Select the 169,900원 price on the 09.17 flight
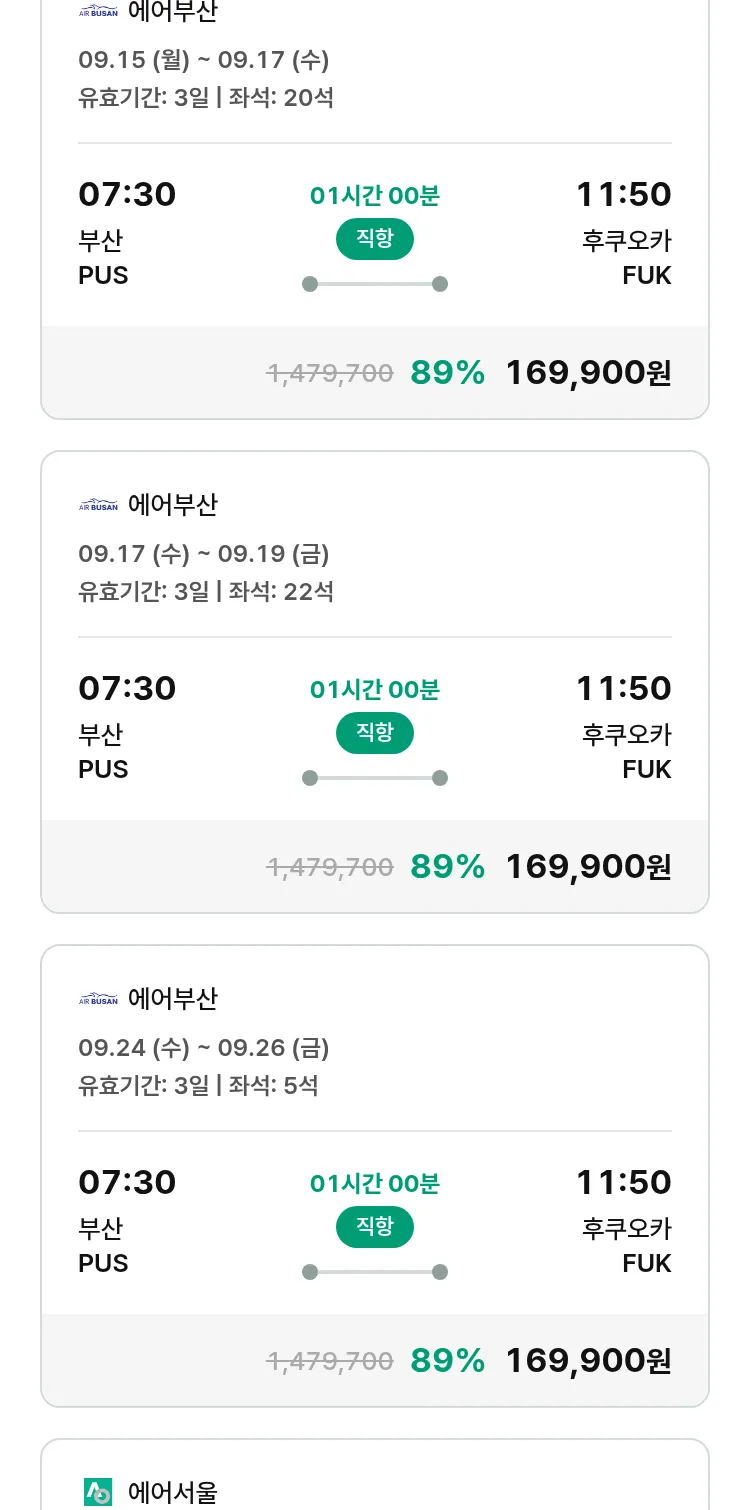Viewport: 750px width, 1510px height. (588, 867)
